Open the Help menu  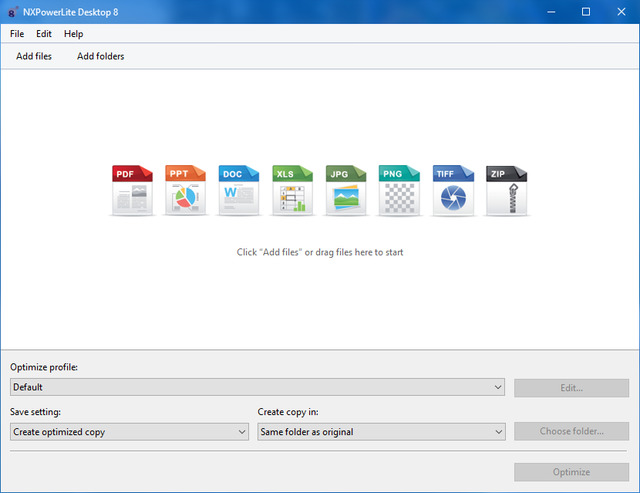point(74,34)
